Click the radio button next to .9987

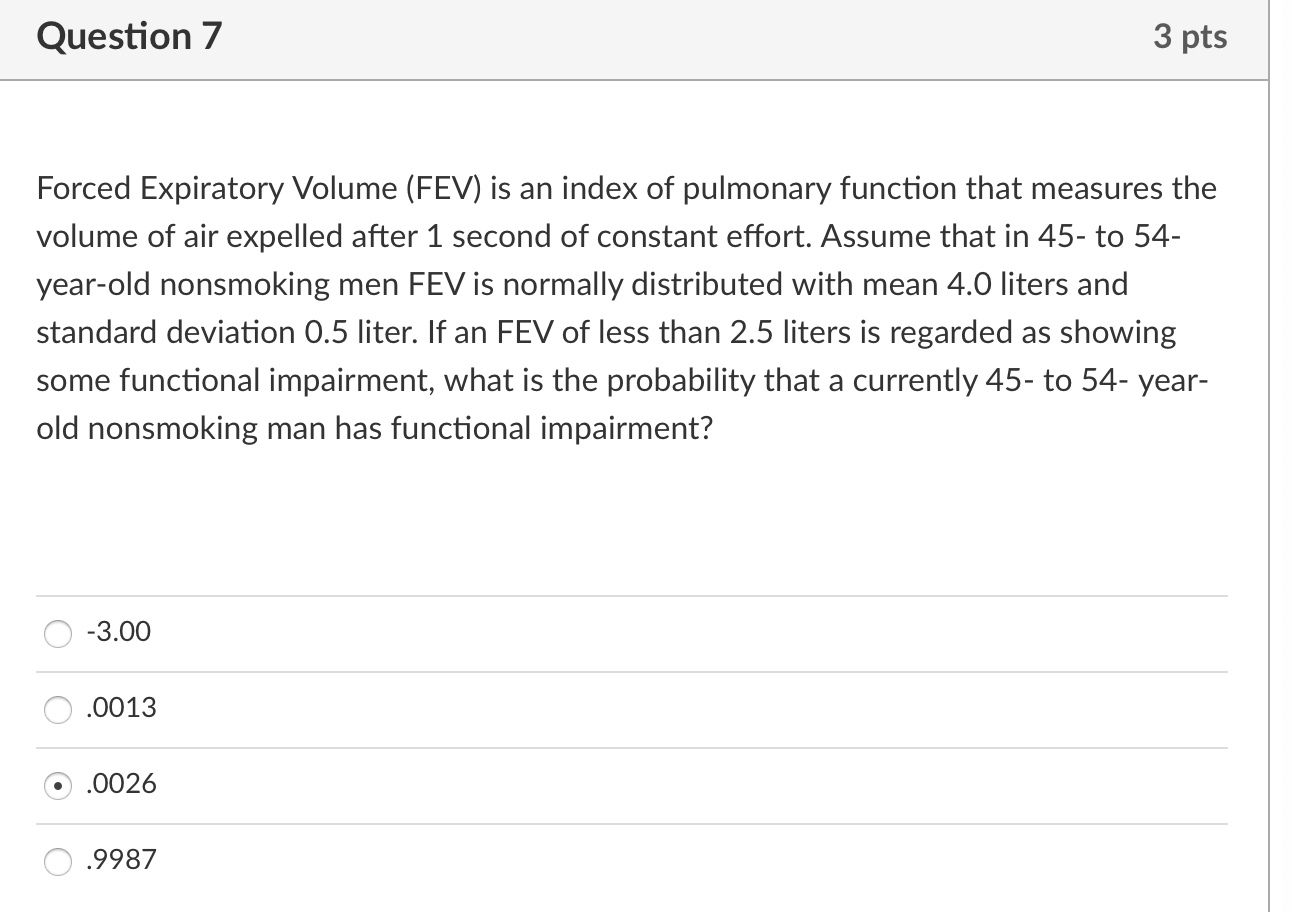tap(58, 860)
